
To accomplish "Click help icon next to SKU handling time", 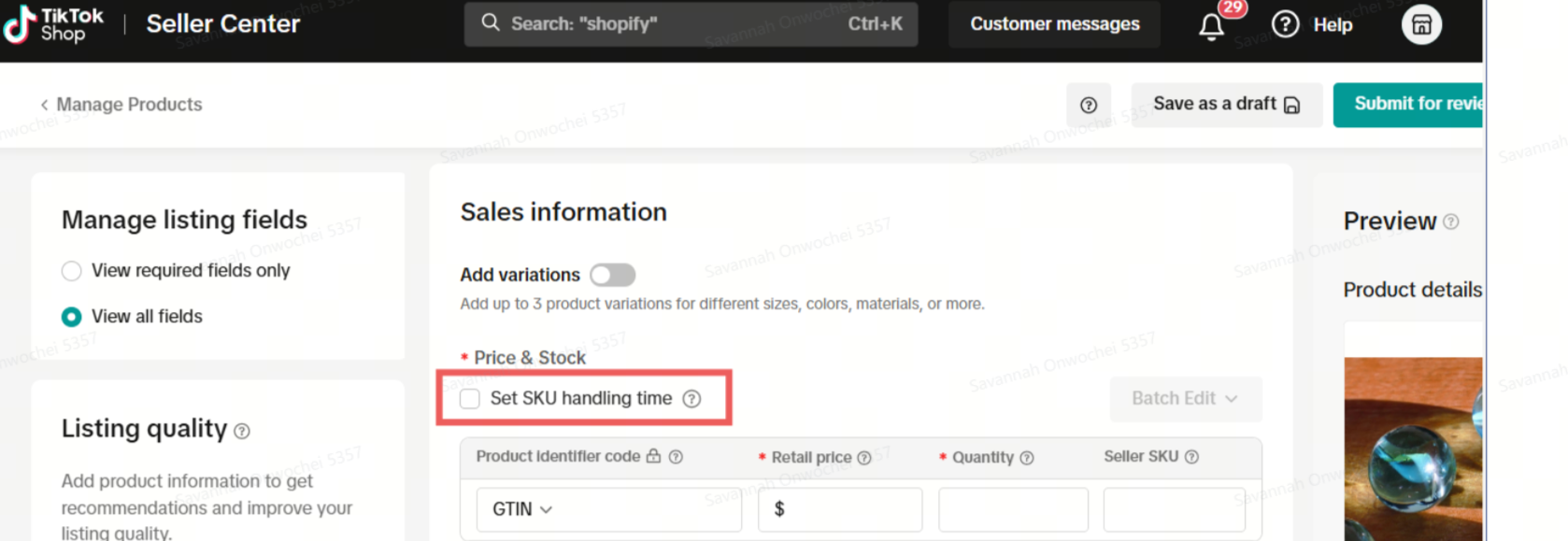I will (x=691, y=399).
